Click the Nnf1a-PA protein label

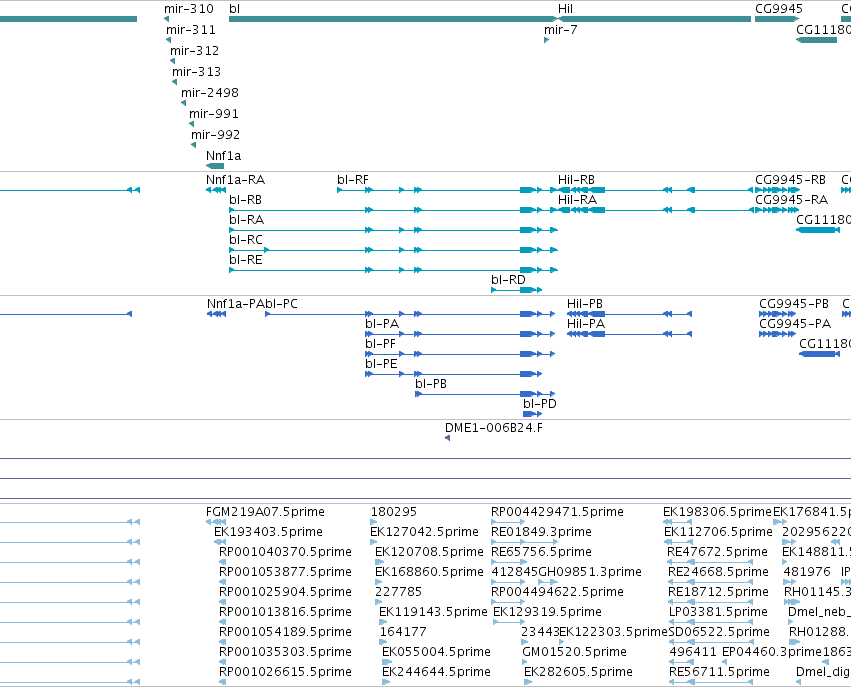click(x=236, y=304)
